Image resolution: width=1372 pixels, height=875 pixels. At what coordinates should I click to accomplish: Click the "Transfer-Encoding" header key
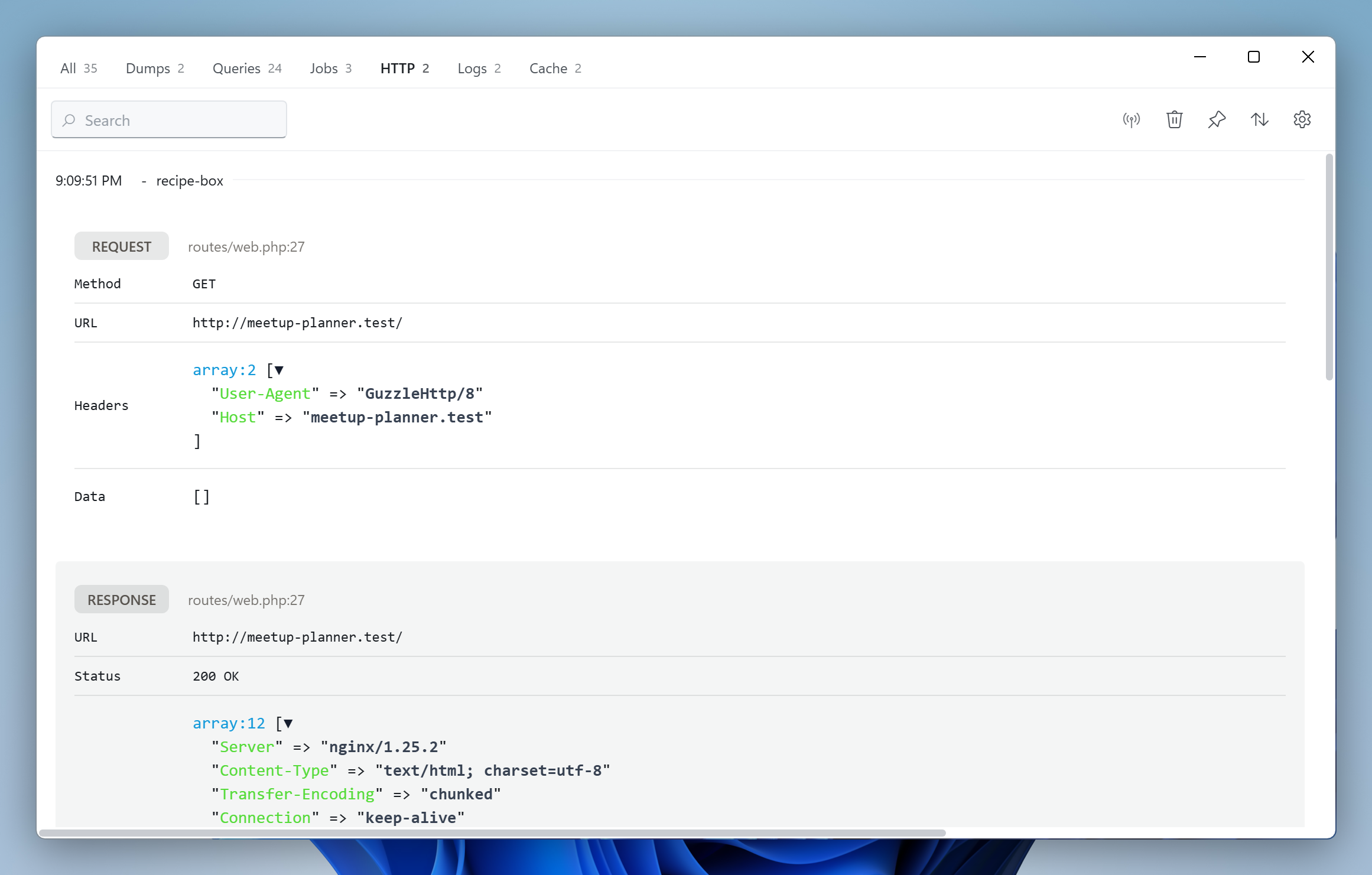point(297,795)
